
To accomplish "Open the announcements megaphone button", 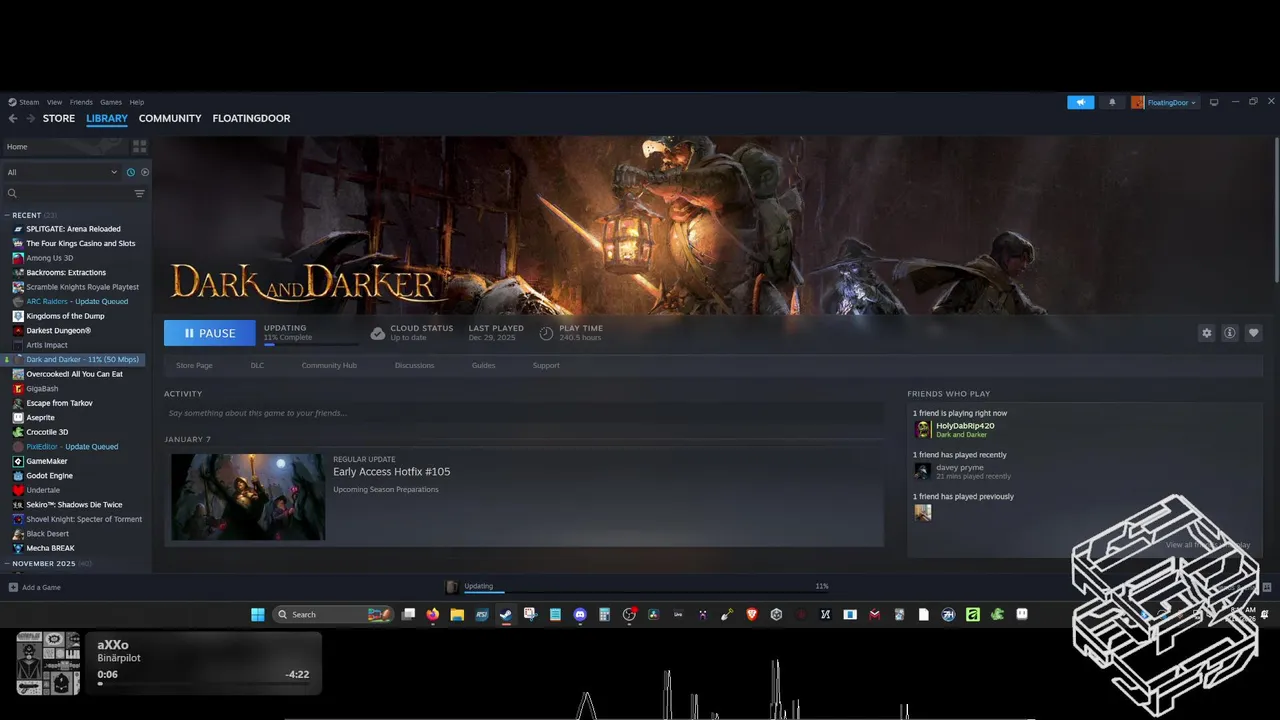I will [x=1080, y=102].
